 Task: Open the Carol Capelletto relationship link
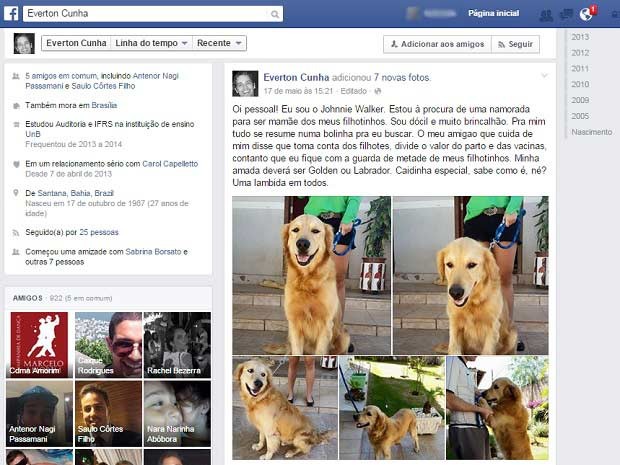(170, 163)
